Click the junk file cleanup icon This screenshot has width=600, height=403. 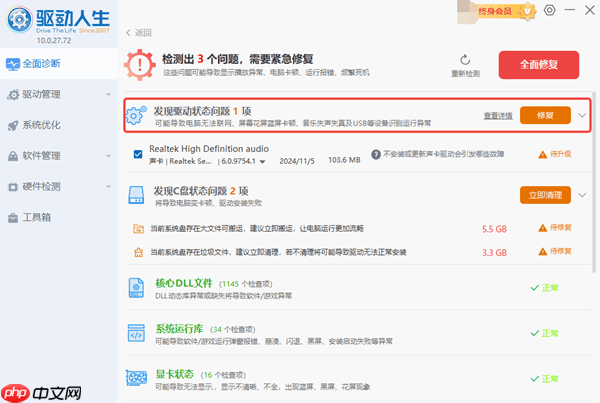coord(138,252)
